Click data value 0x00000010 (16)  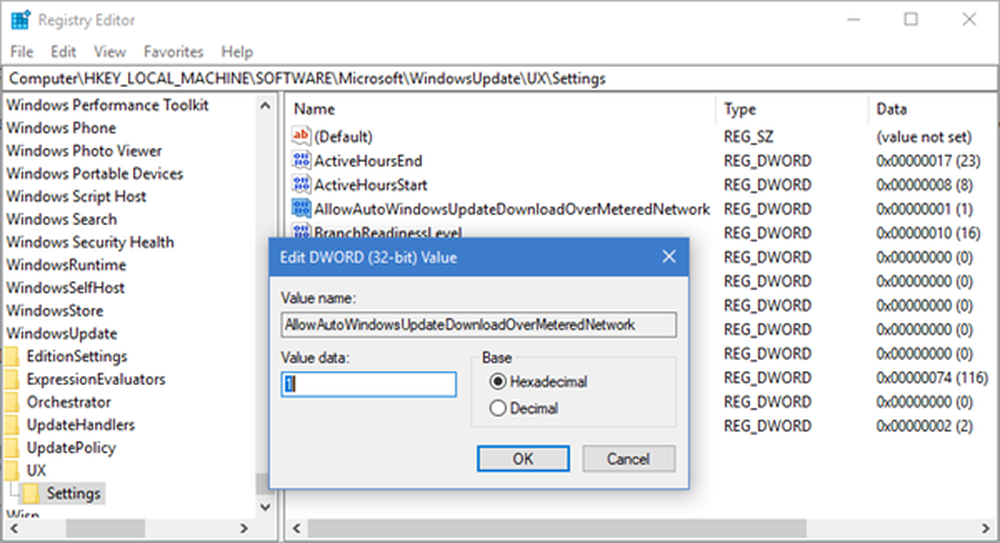[928, 233]
